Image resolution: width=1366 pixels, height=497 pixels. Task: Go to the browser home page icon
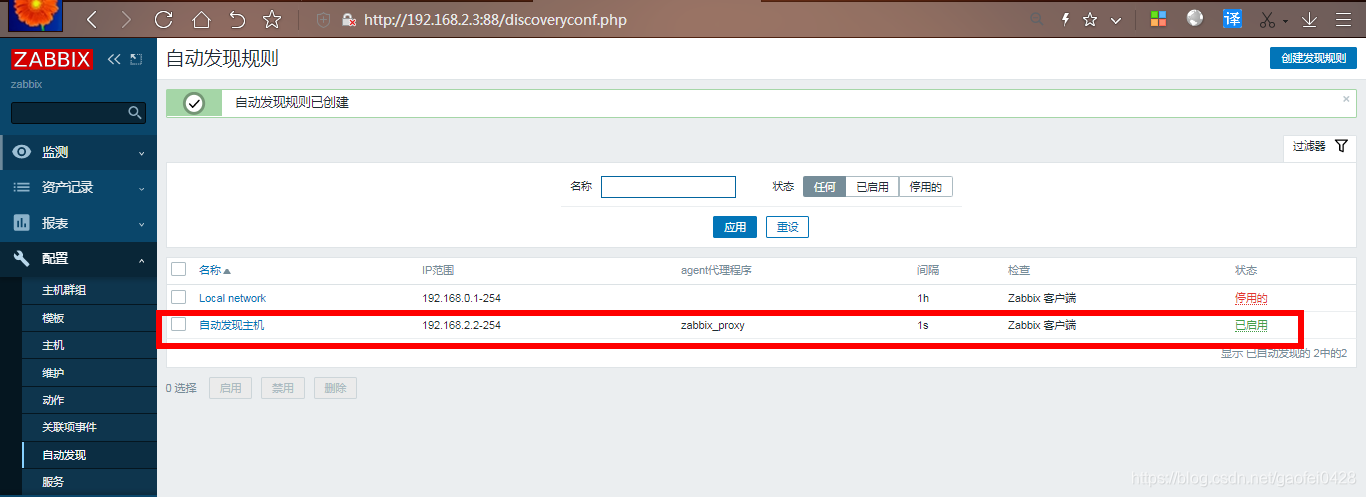click(201, 19)
